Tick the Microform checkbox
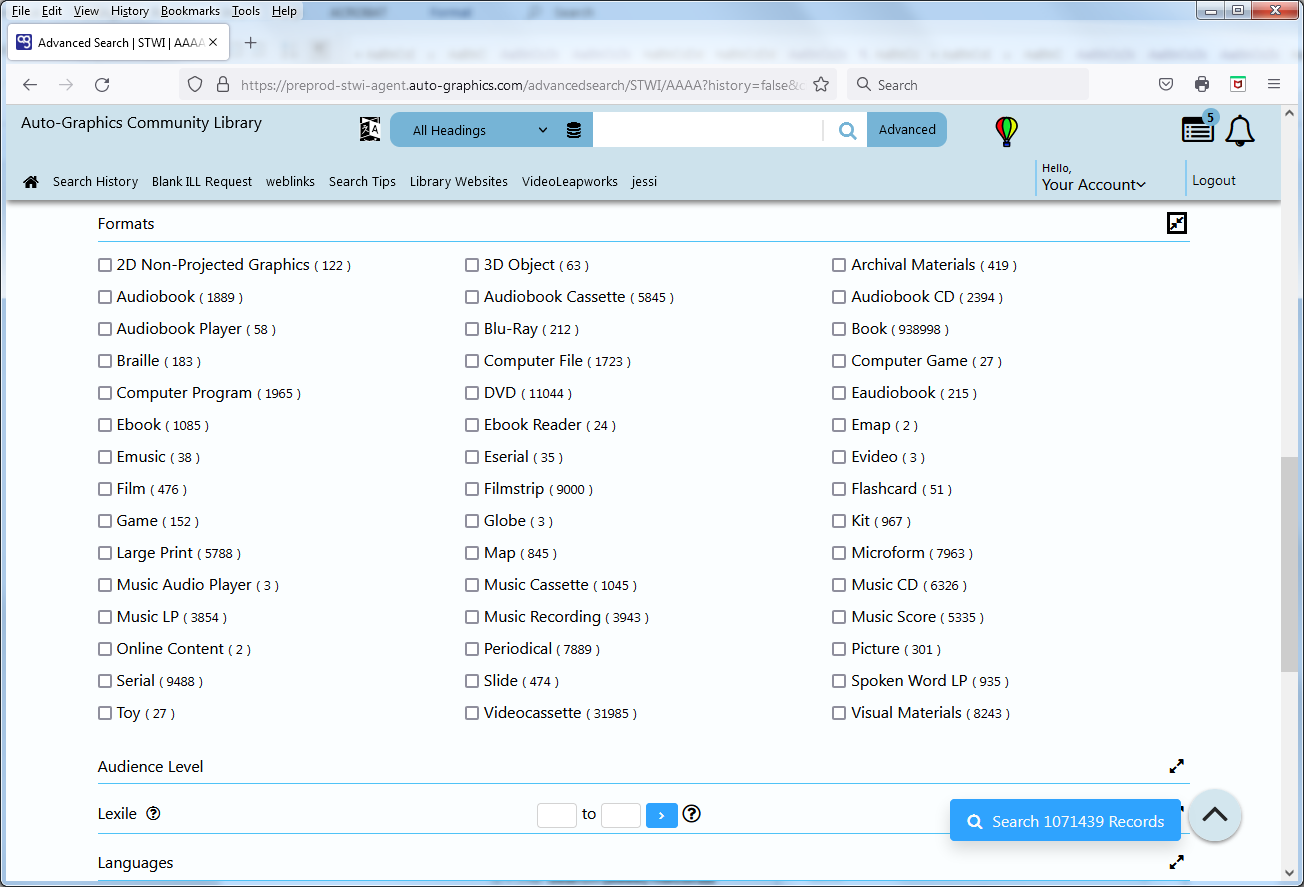Viewport: 1304px width, 887px height. coord(839,553)
